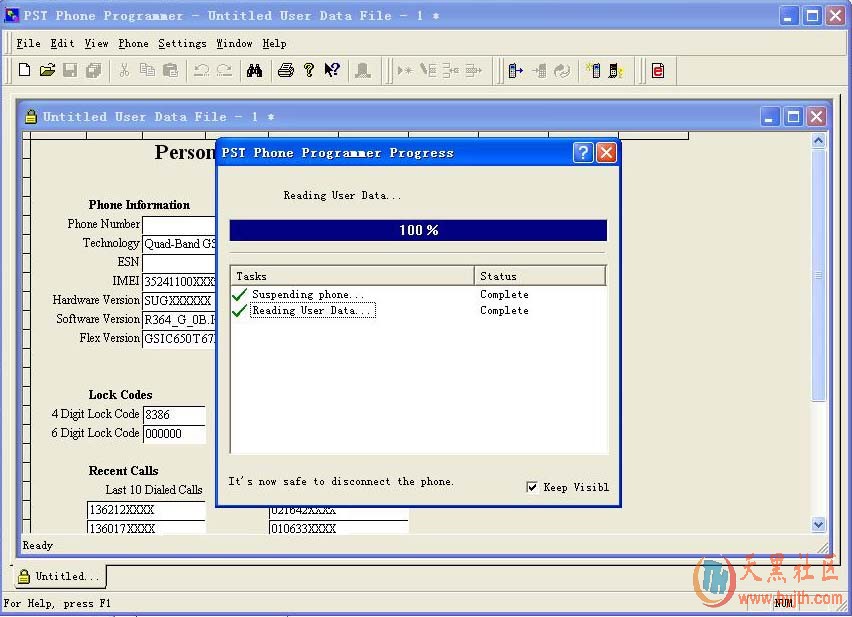Click the 4 Digit Lock Code field
Screen dimensions: 852x617
(174, 415)
